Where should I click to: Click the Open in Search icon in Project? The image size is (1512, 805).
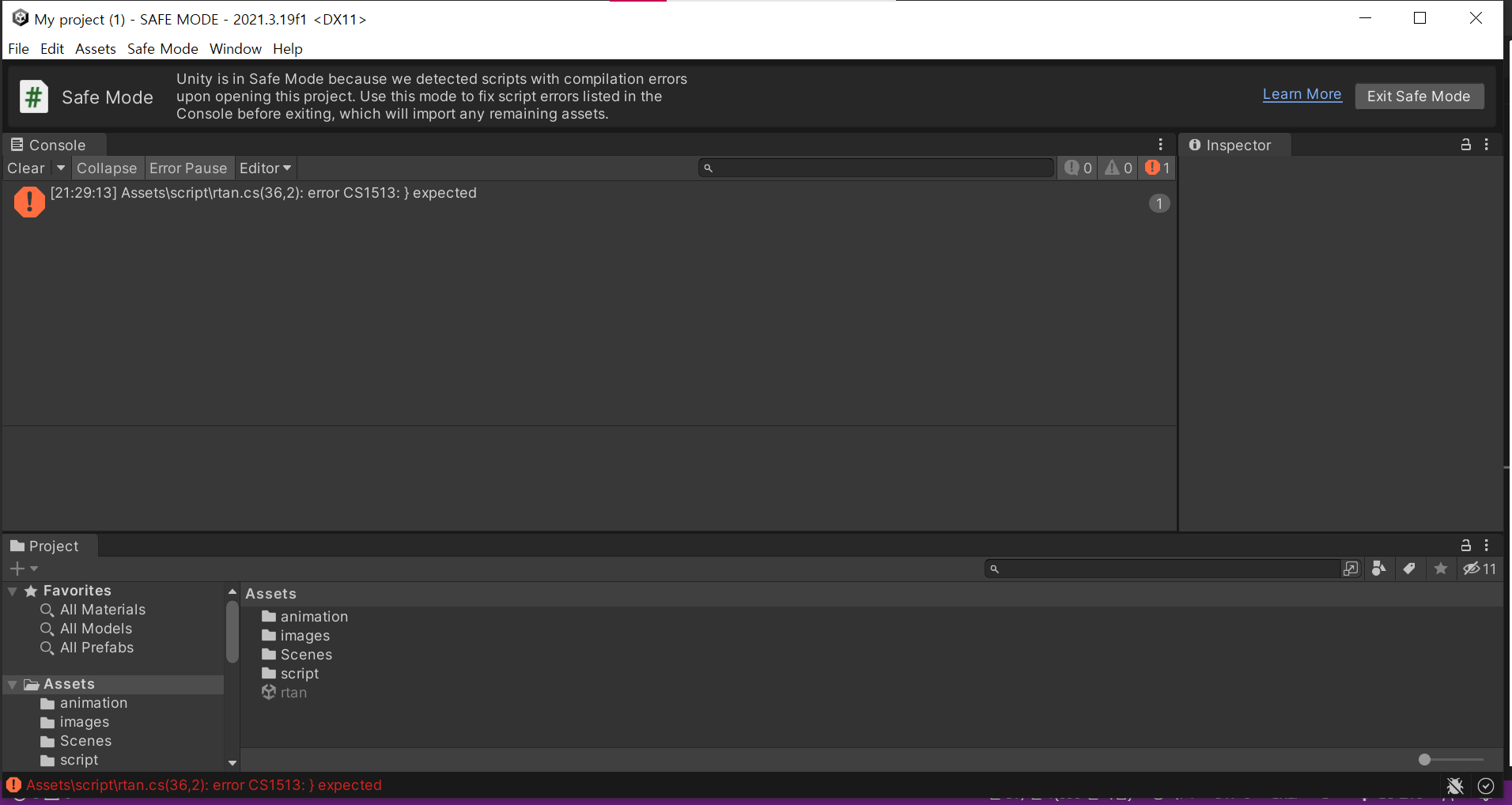(1351, 569)
